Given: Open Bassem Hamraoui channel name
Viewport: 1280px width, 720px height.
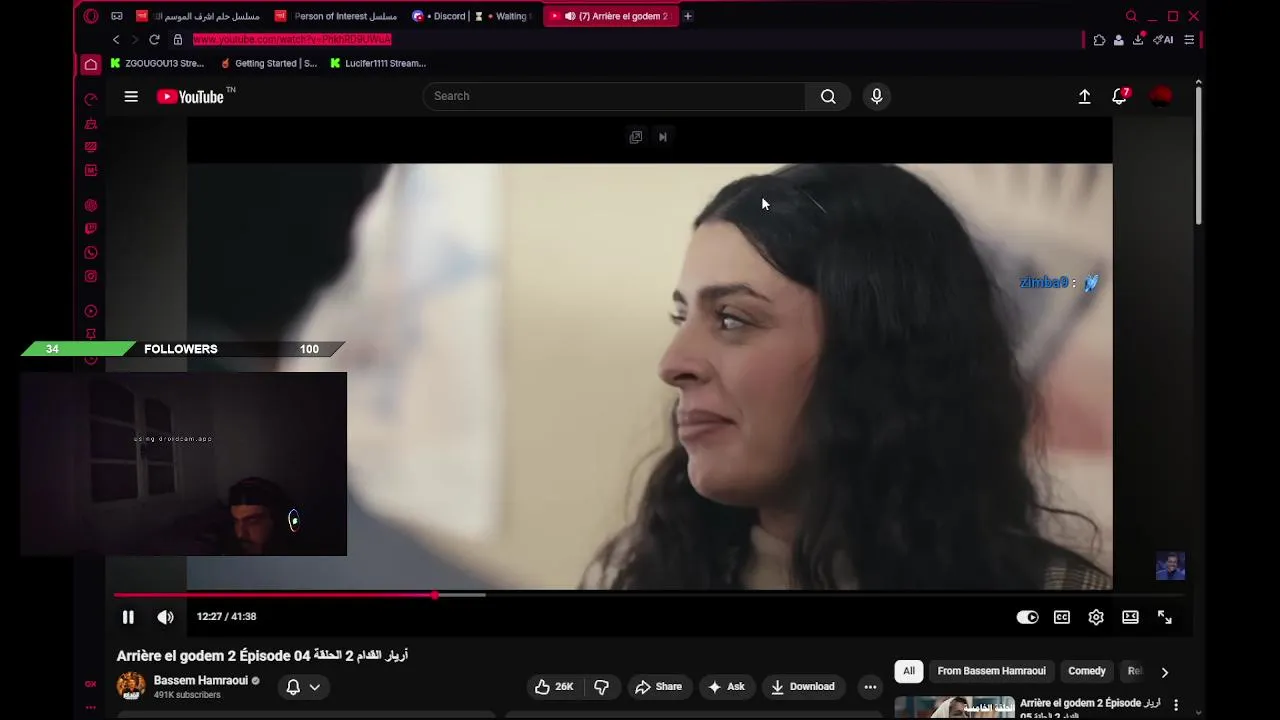Looking at the screenshot, I should tap(200, 680).
